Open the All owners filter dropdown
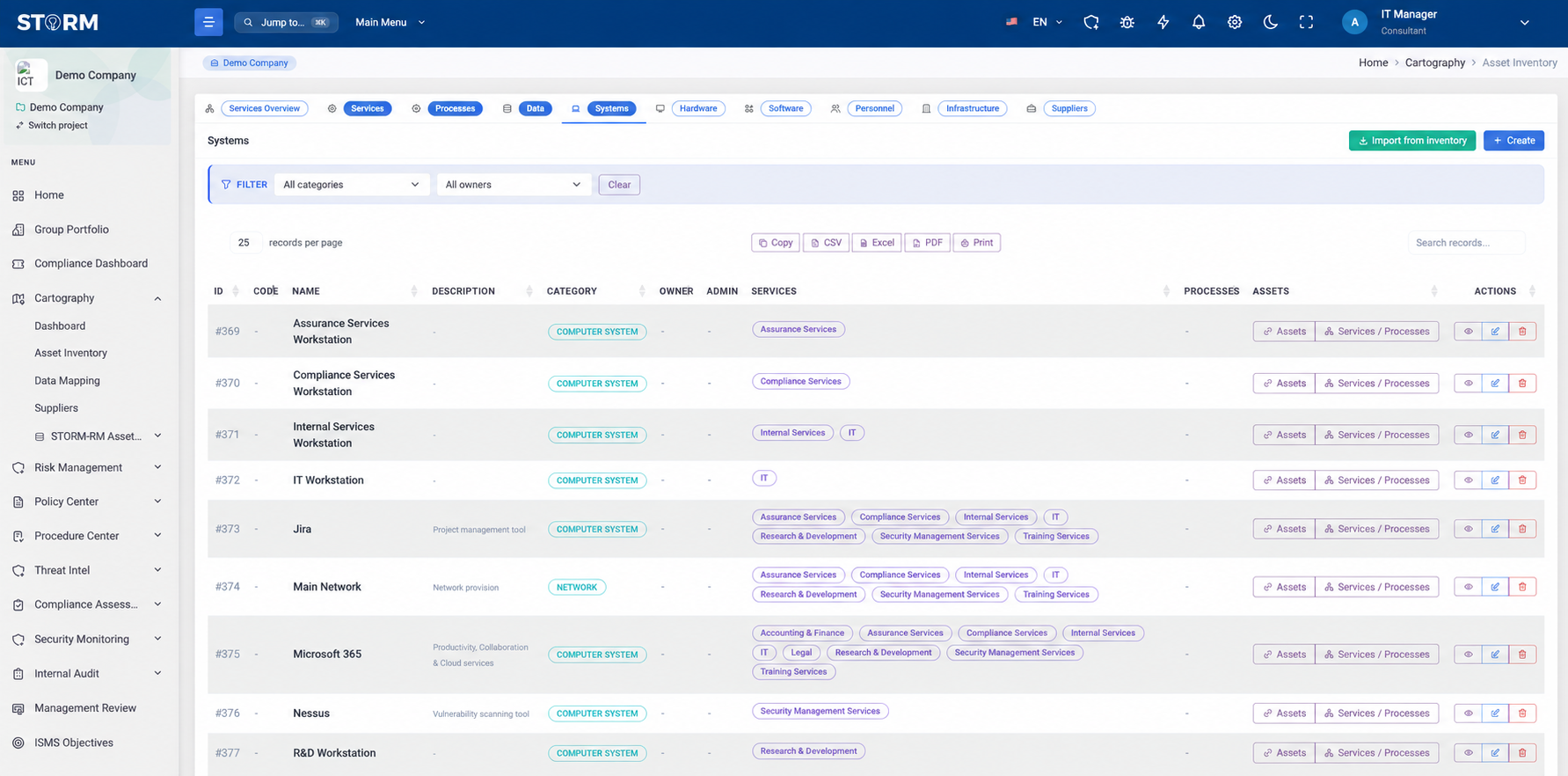The width and height of the screenshot is (1568, 776). (514, 185)
